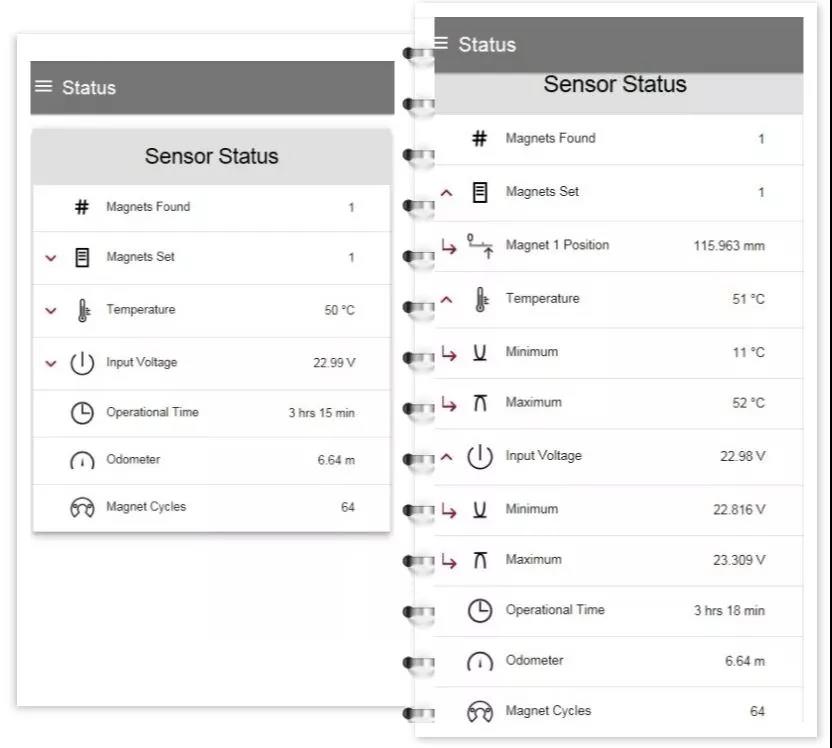
Task: Open the hamburger menu in the left Status header
Action: tap(43, 87)
